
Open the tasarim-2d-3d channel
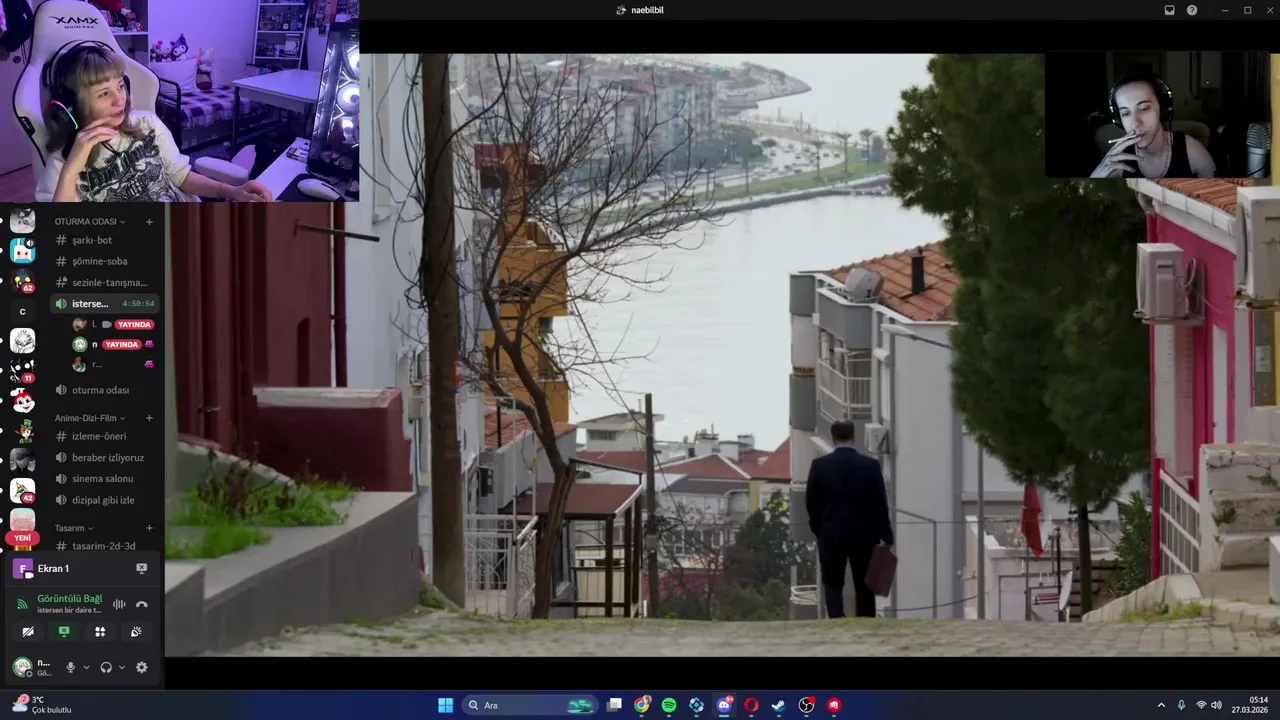(103, 546)
